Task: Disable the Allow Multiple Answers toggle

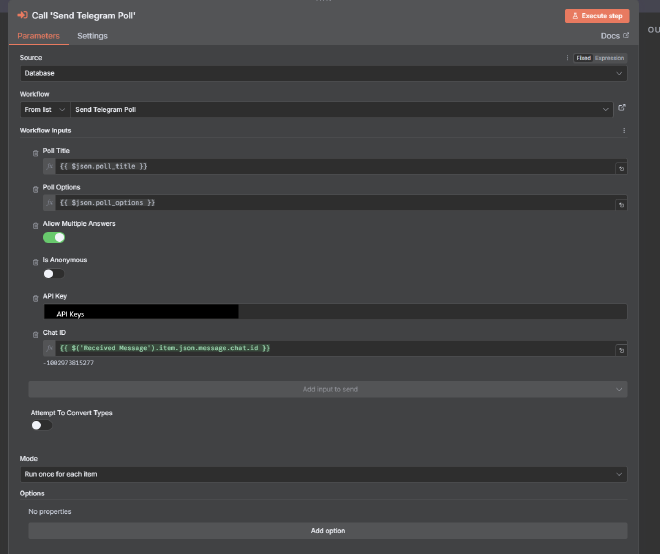Action: pyautogui.click(x=54, y=238)
